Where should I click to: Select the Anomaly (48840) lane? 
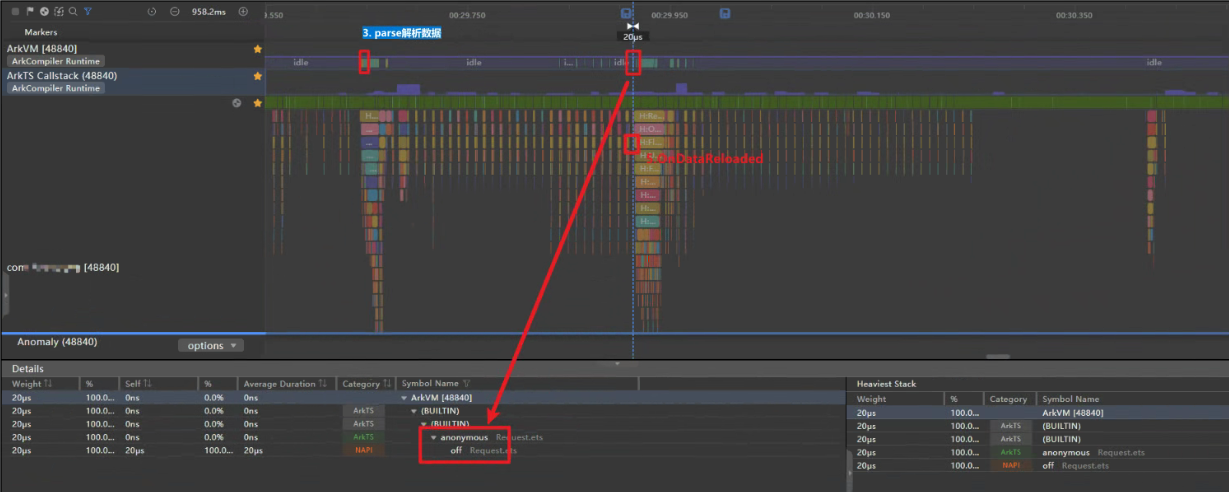tap(57, 342)
